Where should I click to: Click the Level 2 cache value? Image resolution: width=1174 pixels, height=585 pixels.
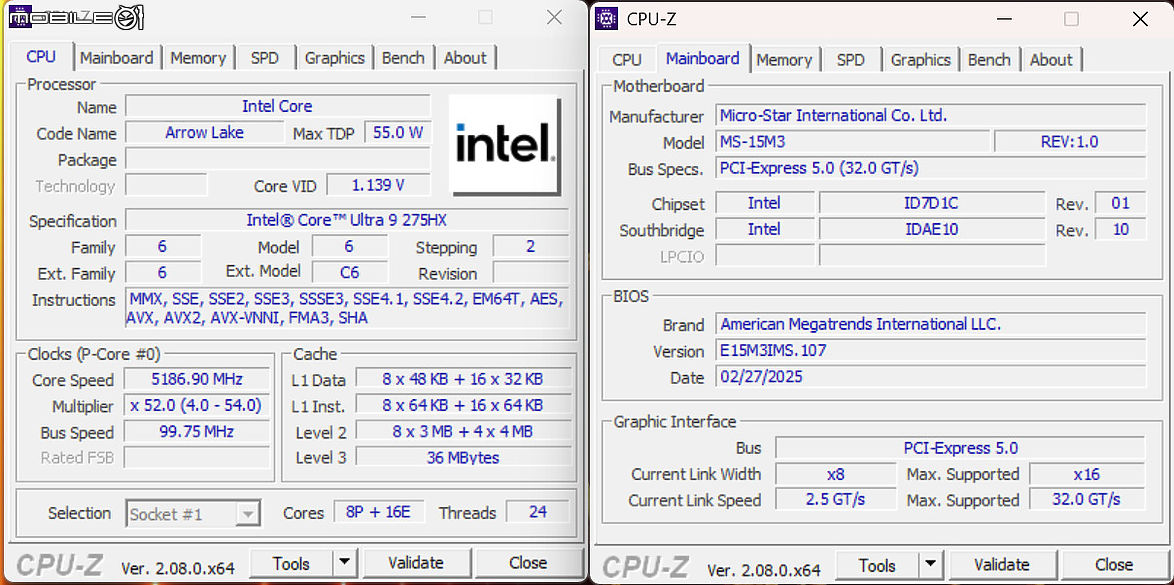(x=463, y=431)
